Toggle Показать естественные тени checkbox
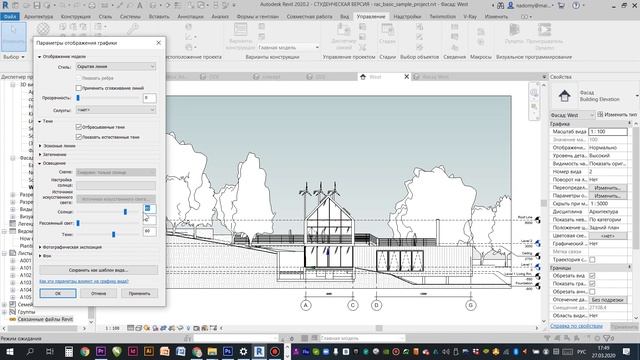The height and width of the screenshot is (360, 640). pyautogui.click(x=79, y=137)
